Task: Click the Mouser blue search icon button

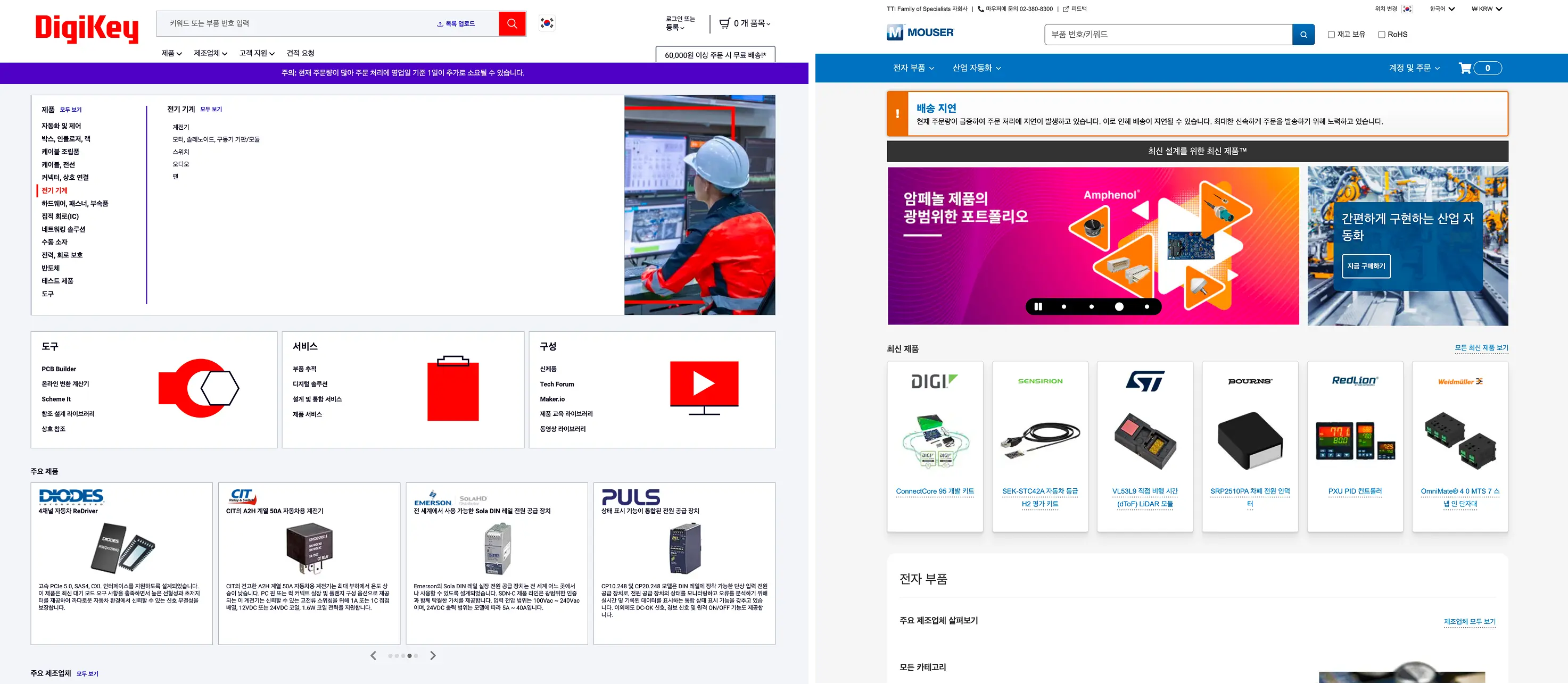Action: click(1303, 35)
